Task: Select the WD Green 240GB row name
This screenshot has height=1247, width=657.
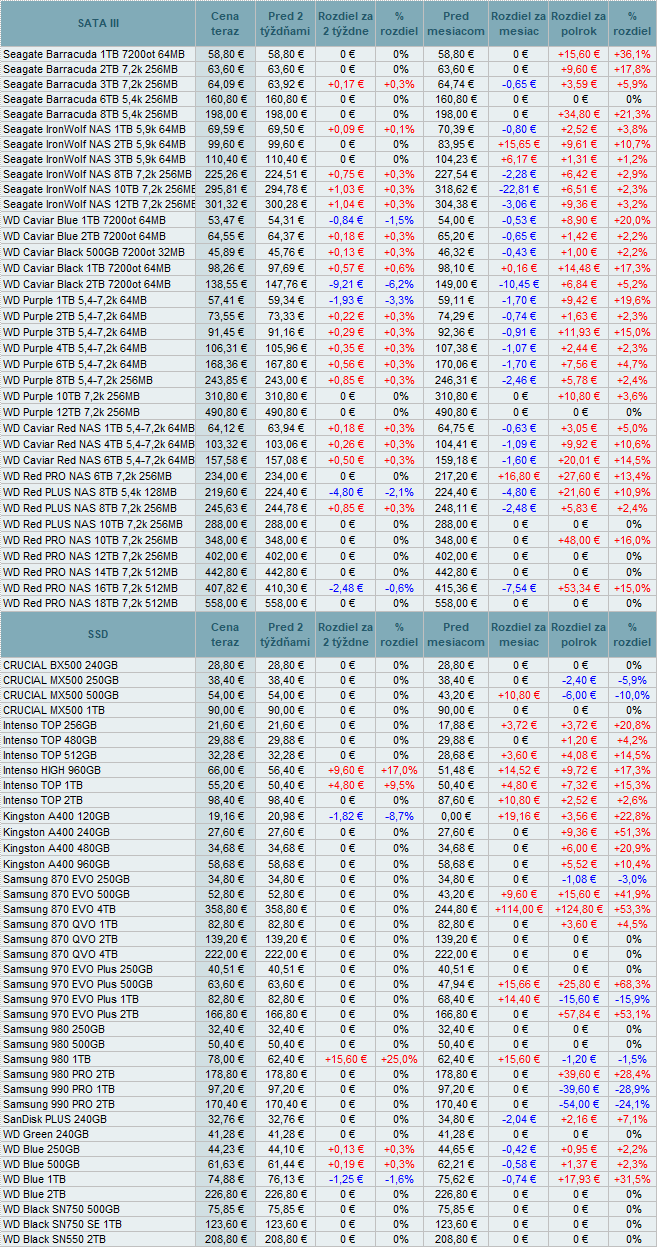Action: click(46, 1134)
